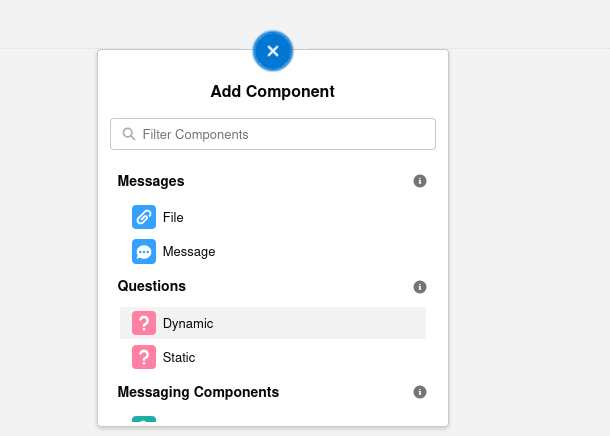This screenshot has width=610, height=436.
Task: Click the magnifier icon in the filter box
Action: (x=129, y=134)
